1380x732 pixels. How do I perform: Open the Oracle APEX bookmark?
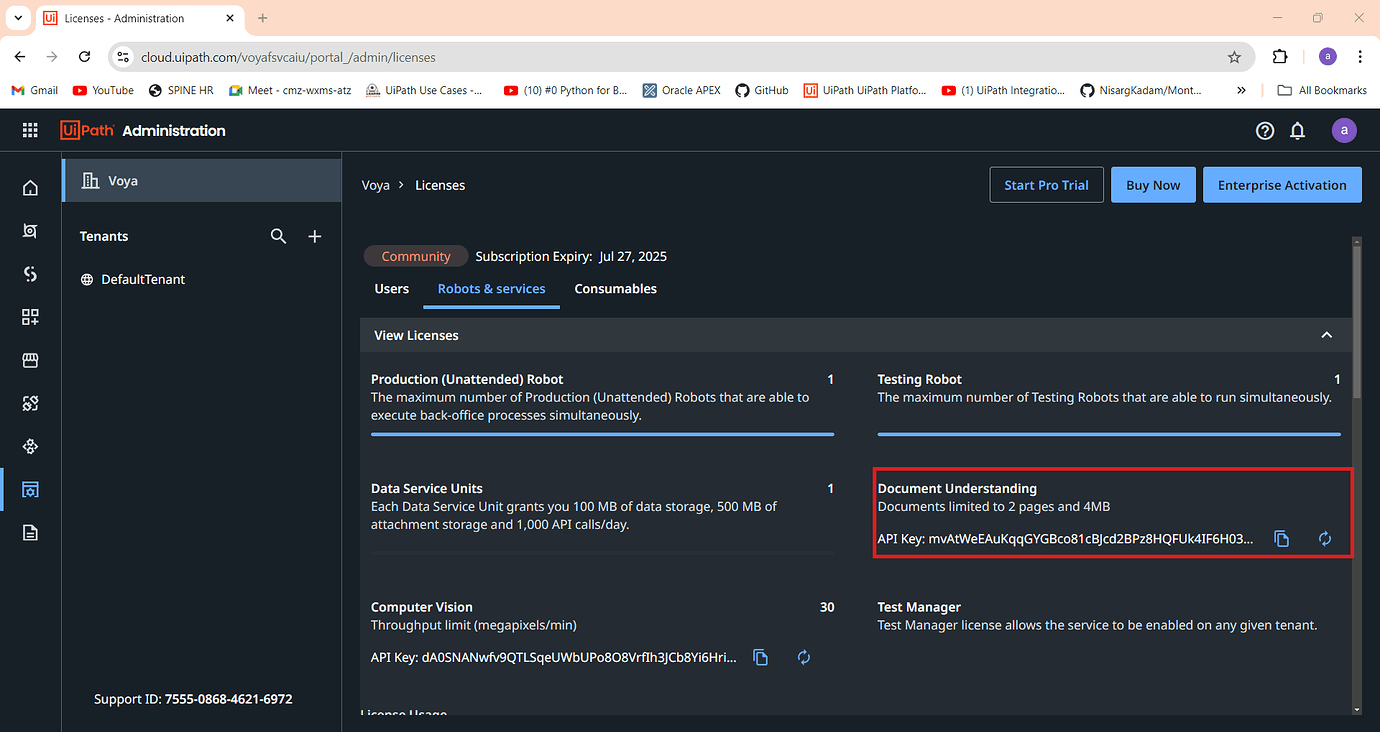pos(682,90)
